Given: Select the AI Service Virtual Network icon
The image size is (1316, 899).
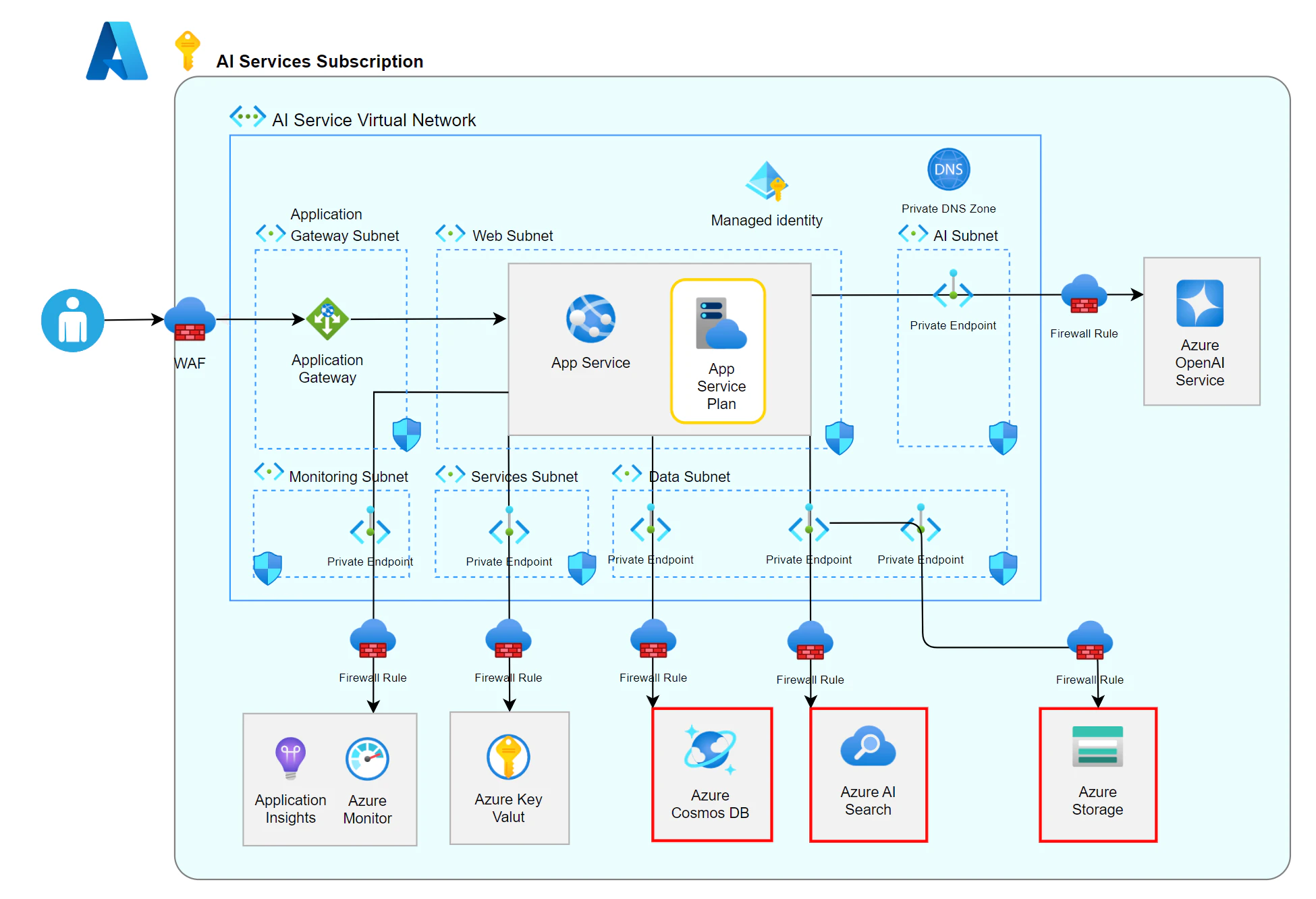Looking at the screenshot, I should coord(248,116).
